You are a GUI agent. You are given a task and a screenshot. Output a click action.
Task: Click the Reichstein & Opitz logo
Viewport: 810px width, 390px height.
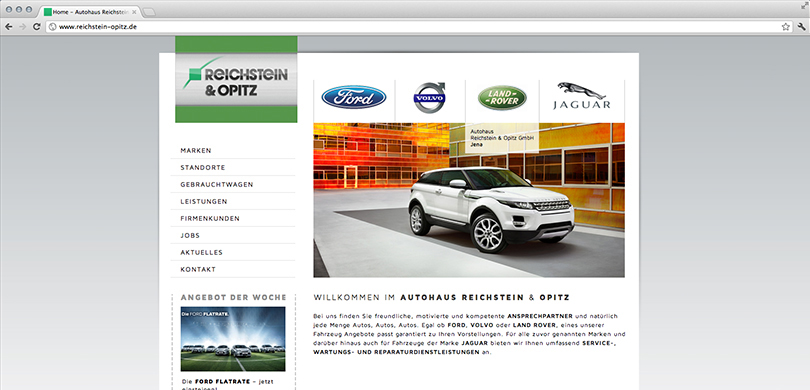236,80
